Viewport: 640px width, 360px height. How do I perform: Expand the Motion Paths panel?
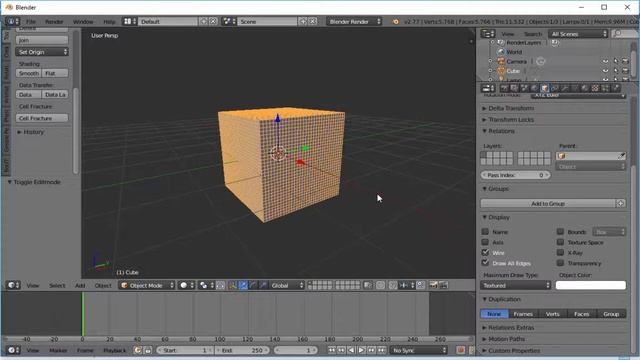[x=503, y=339]
